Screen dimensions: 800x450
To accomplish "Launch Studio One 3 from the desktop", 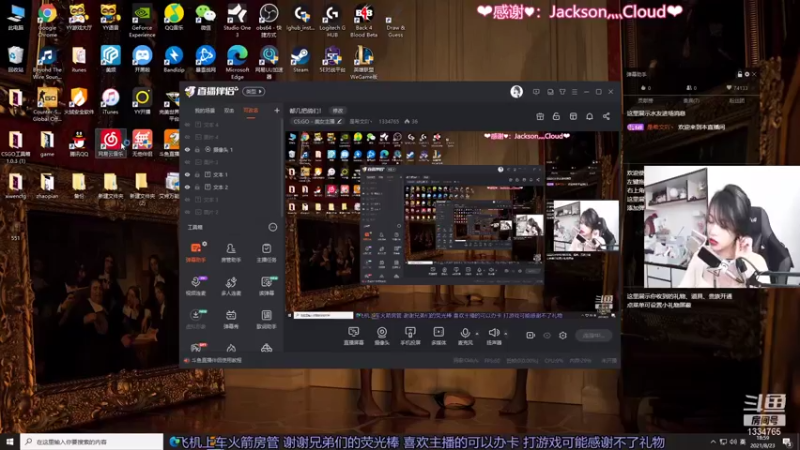I will click(237, 20).
